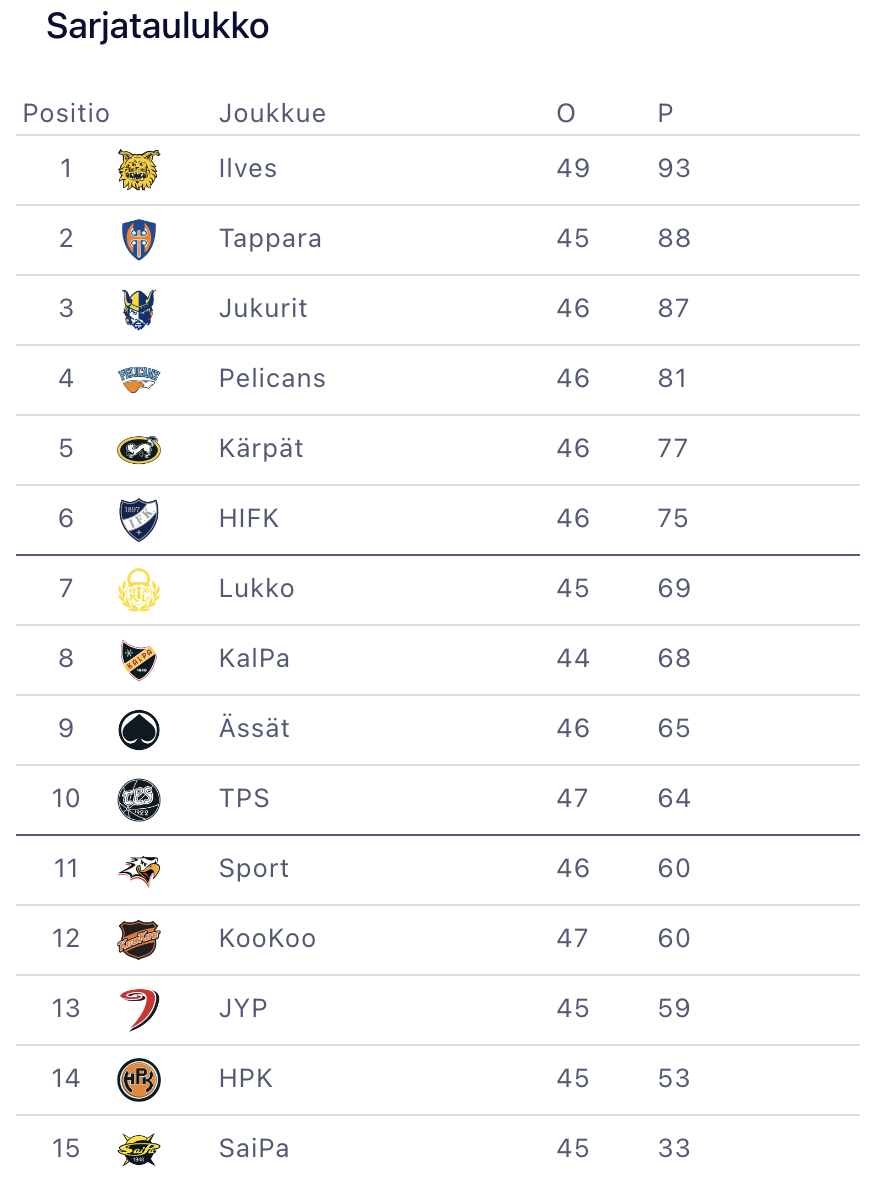The height and width of the screenshot is (1182, 880).
Task: Select the Lukko yellow logo
Action: (x=138, y=589)
